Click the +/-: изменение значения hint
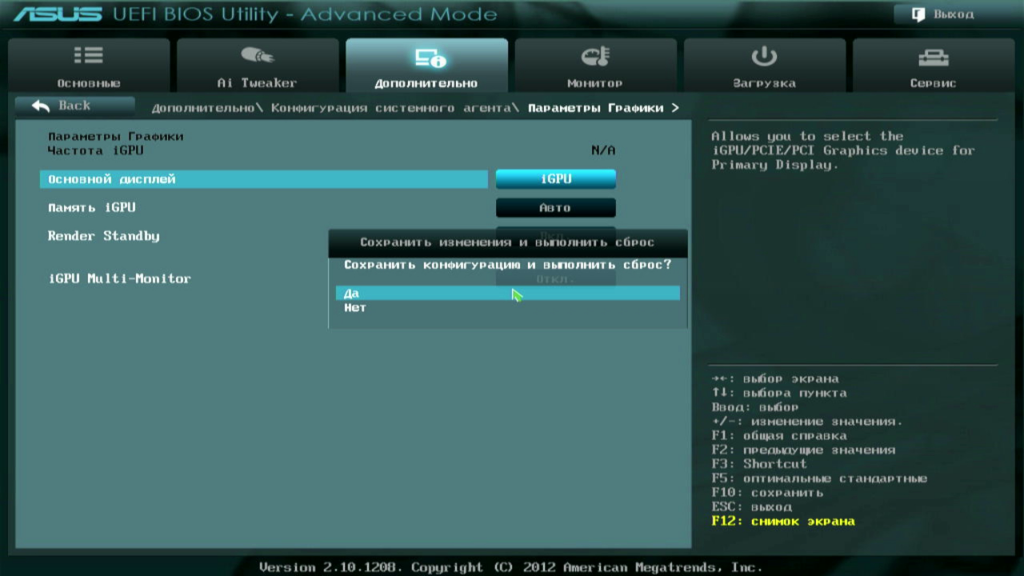 click(x=807, y=422)
